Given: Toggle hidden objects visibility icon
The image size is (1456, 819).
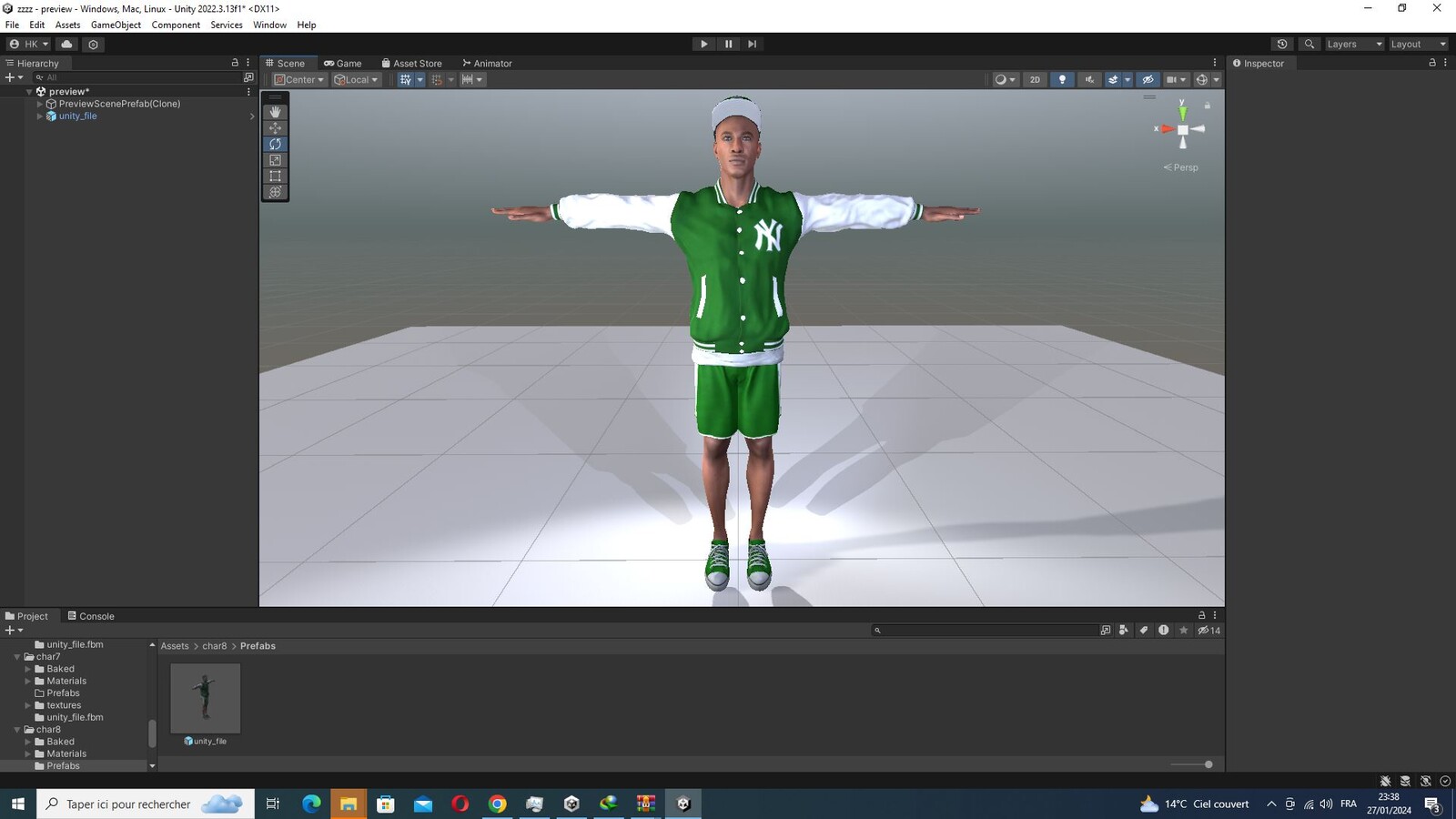Looking at the screenshot, I should pyautogui.click(x=1148, y=79).
